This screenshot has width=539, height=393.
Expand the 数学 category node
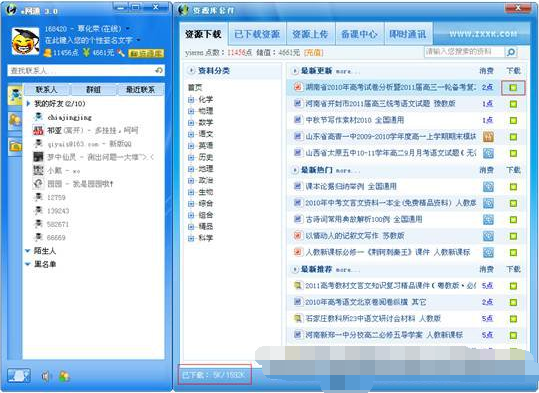click(191, 123)
